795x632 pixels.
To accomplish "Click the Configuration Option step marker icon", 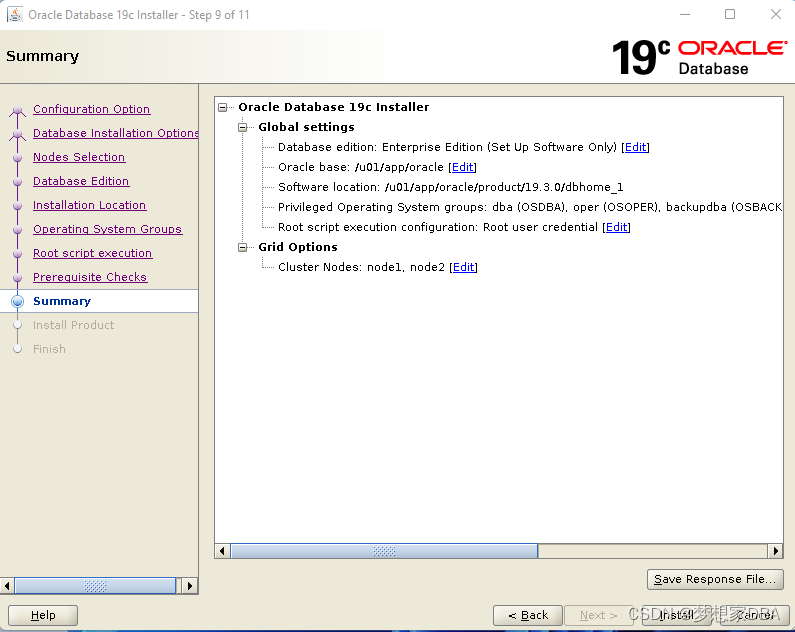I will [x=17, y=109].
